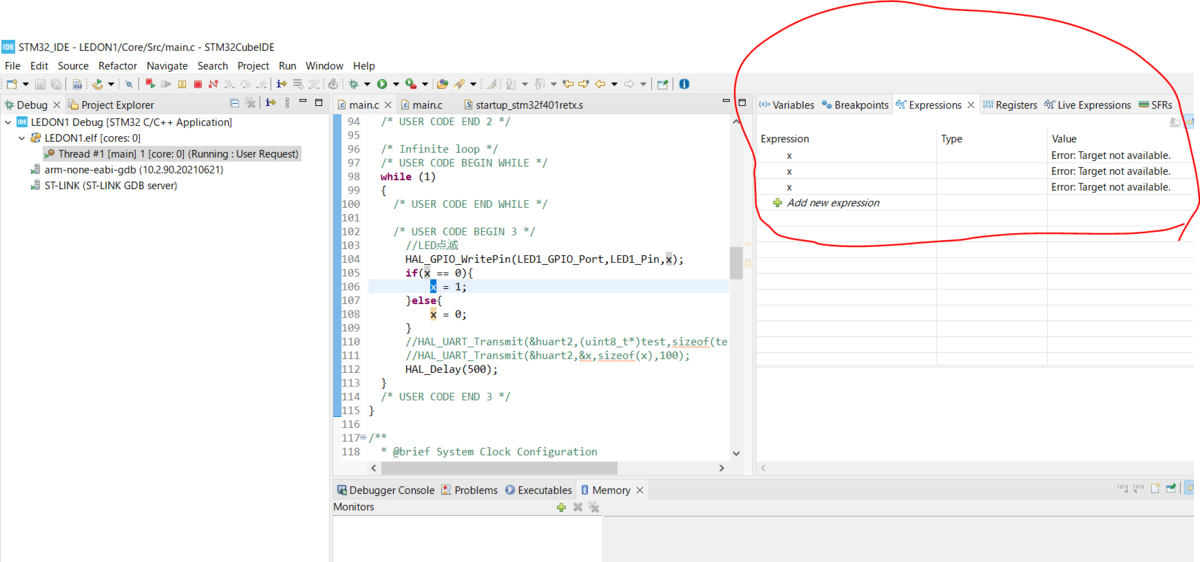Click the Value column header

(1063, 139)
